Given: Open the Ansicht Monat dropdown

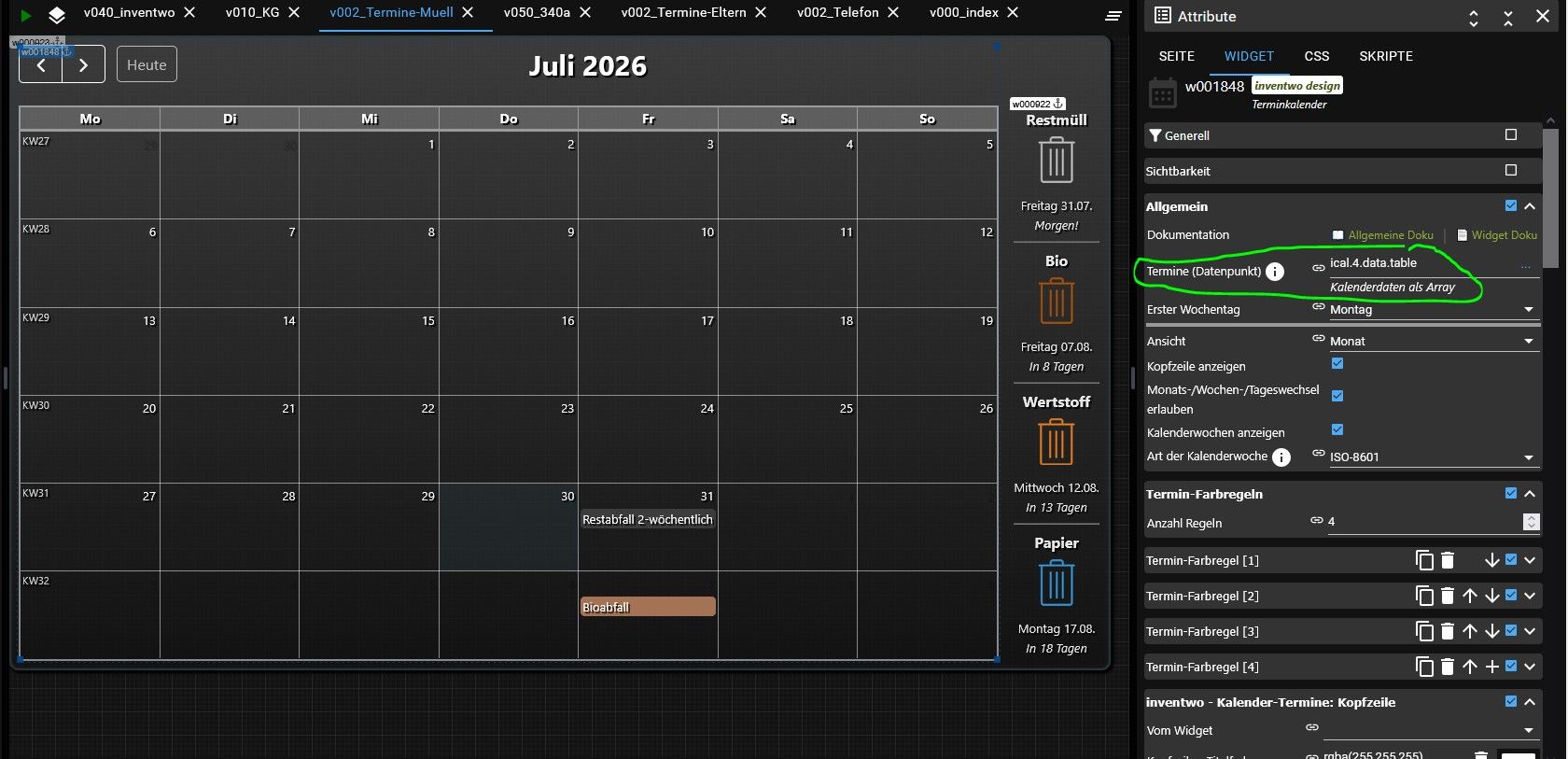Looking at the screenshot, I should pos(1432,341).
